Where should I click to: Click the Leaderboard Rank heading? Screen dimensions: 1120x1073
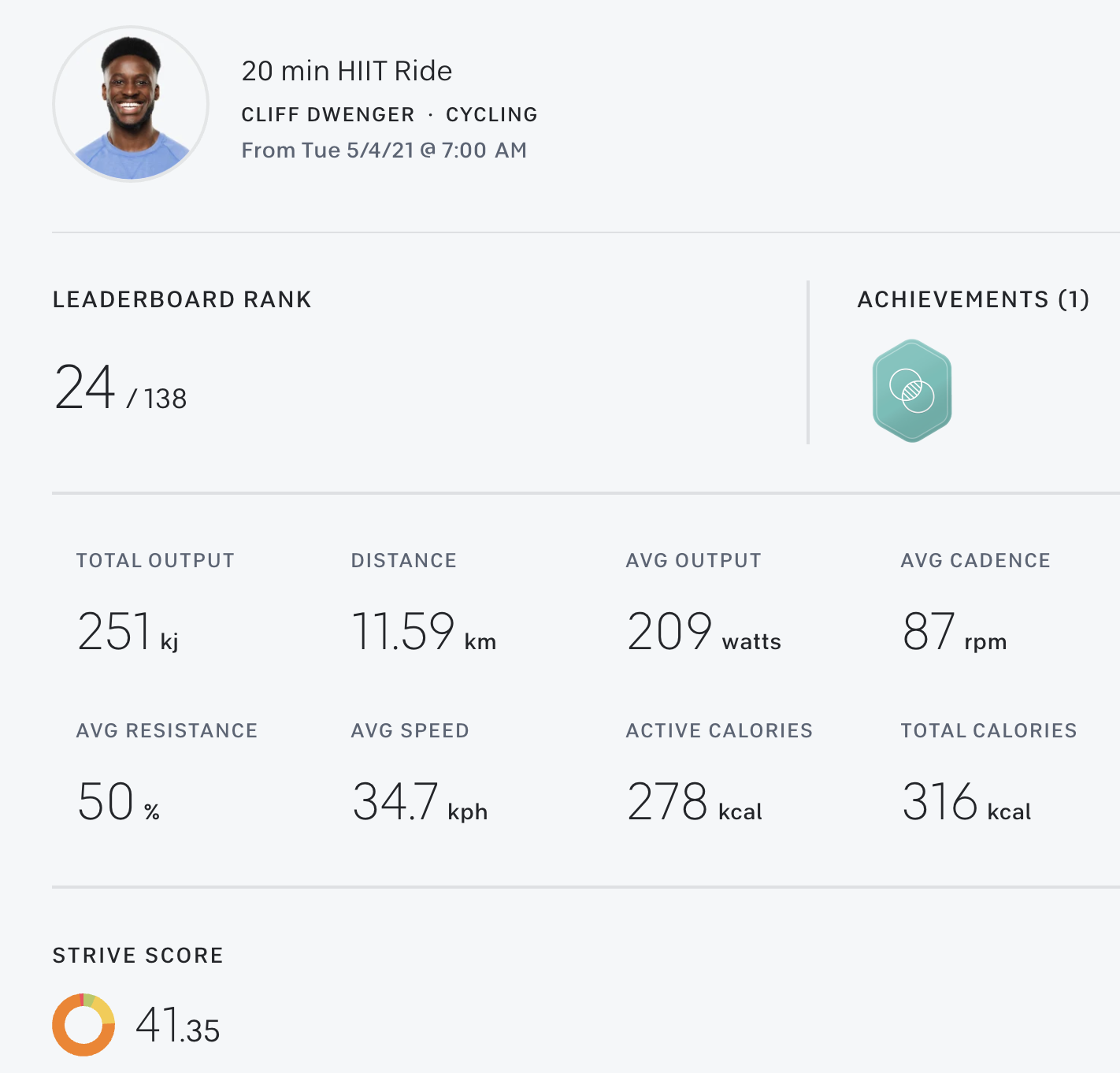pyautogui.click(x=182, y=299)
